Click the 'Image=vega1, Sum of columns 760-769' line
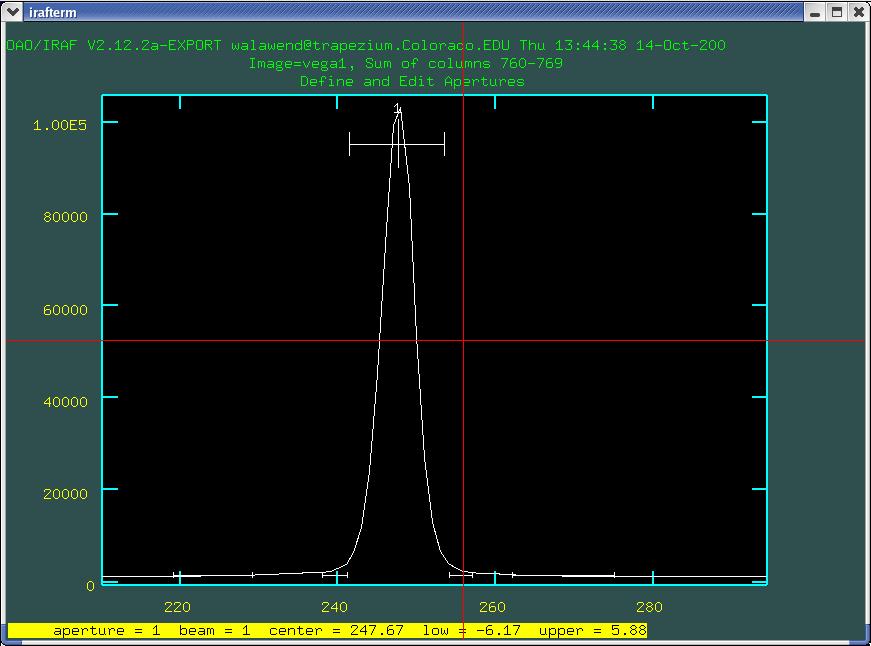This screenshot has height=646, width=871. click(x=406, y=63)
